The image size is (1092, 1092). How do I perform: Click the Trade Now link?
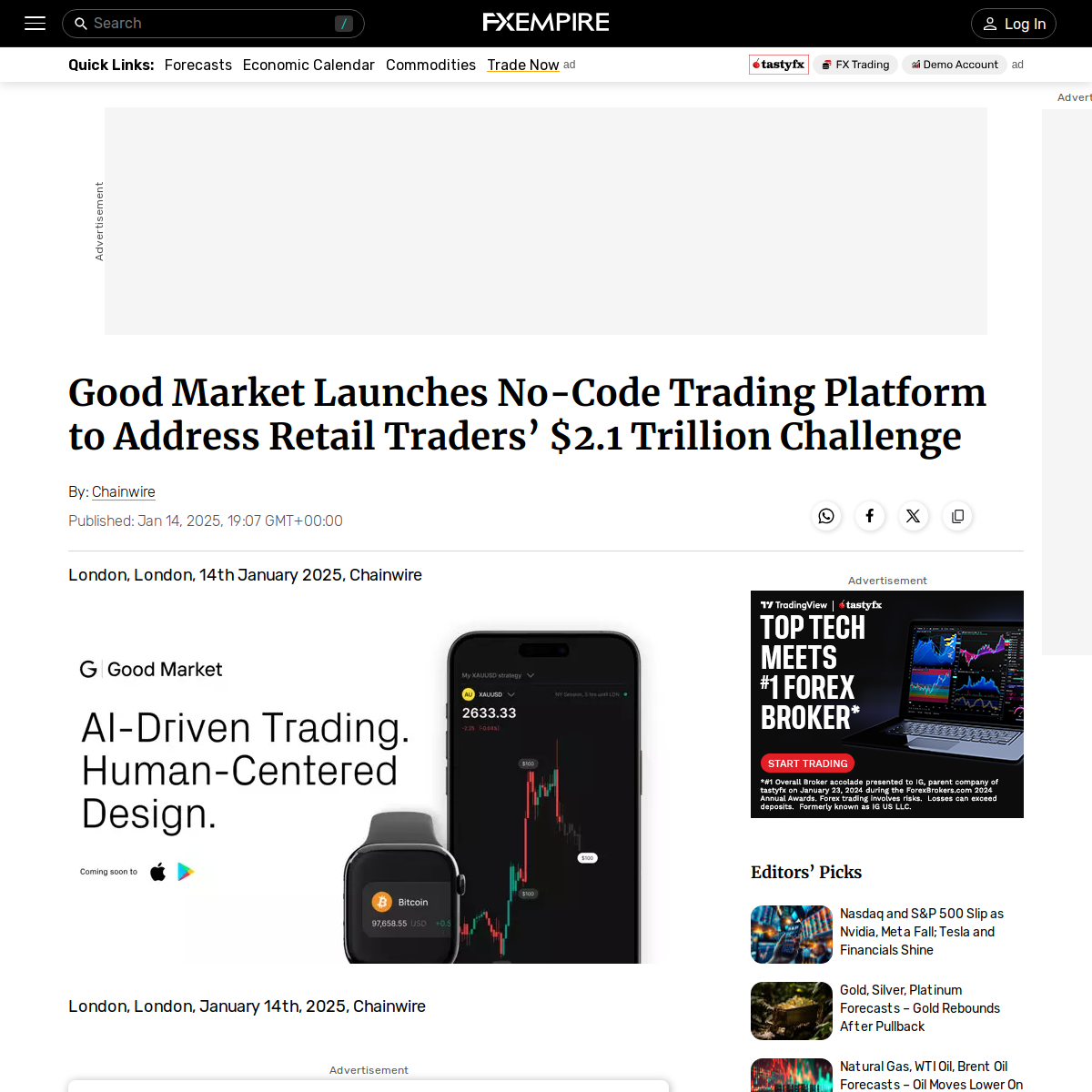pos(523,65)
